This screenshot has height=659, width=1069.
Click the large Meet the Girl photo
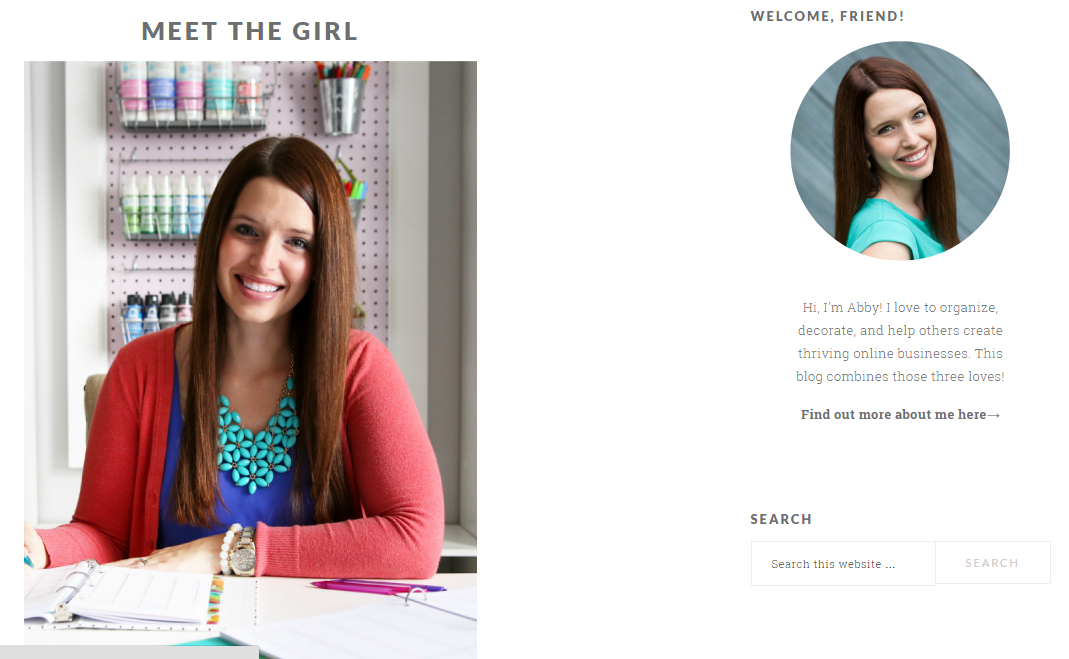point(250,353)
